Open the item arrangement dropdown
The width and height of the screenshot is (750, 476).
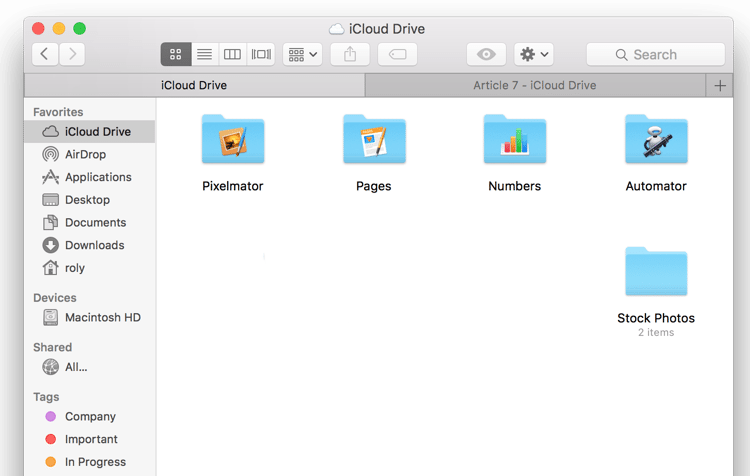point(302,54)
